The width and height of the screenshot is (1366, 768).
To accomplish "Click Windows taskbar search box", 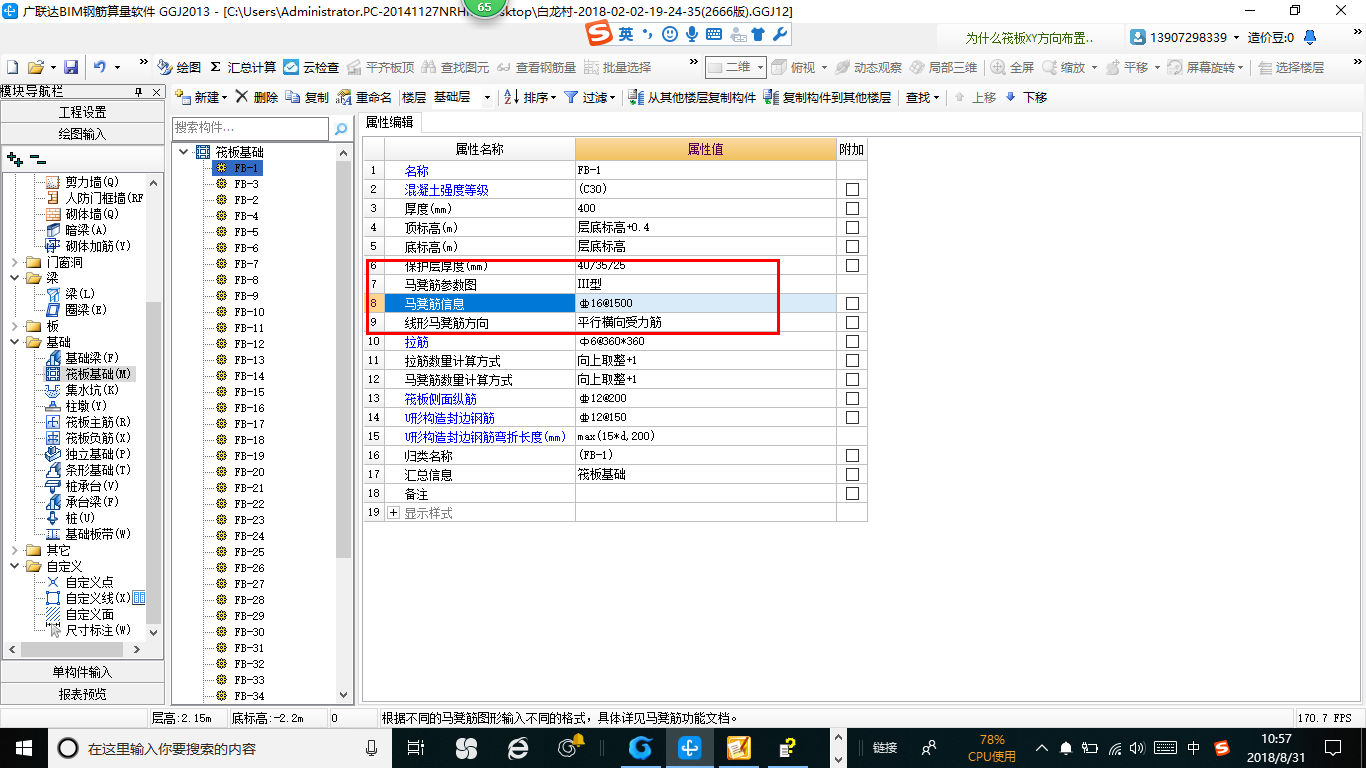I will tap(221, 747).
